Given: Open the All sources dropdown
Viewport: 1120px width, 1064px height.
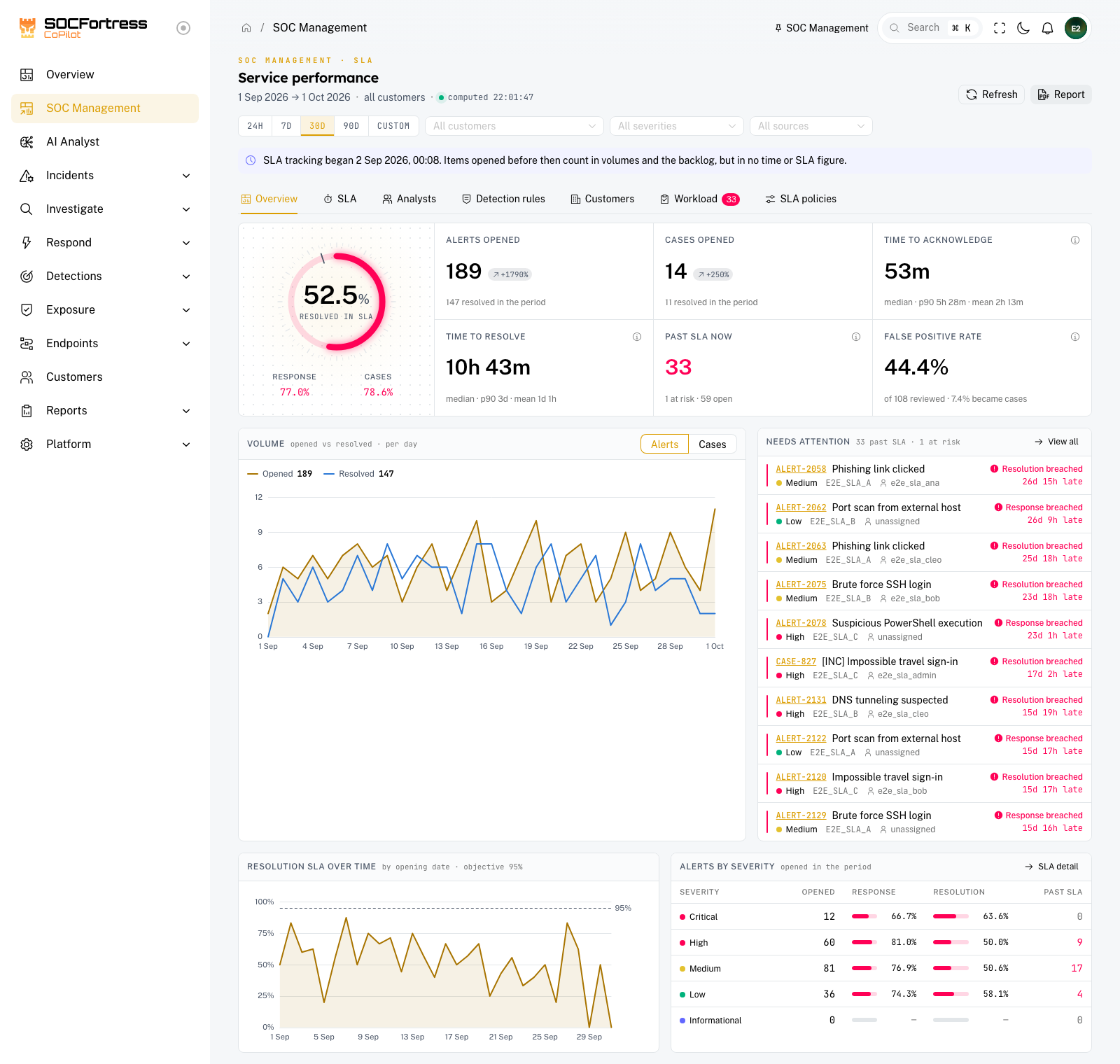Looking at the screenshot, I should tap(811, 126).
